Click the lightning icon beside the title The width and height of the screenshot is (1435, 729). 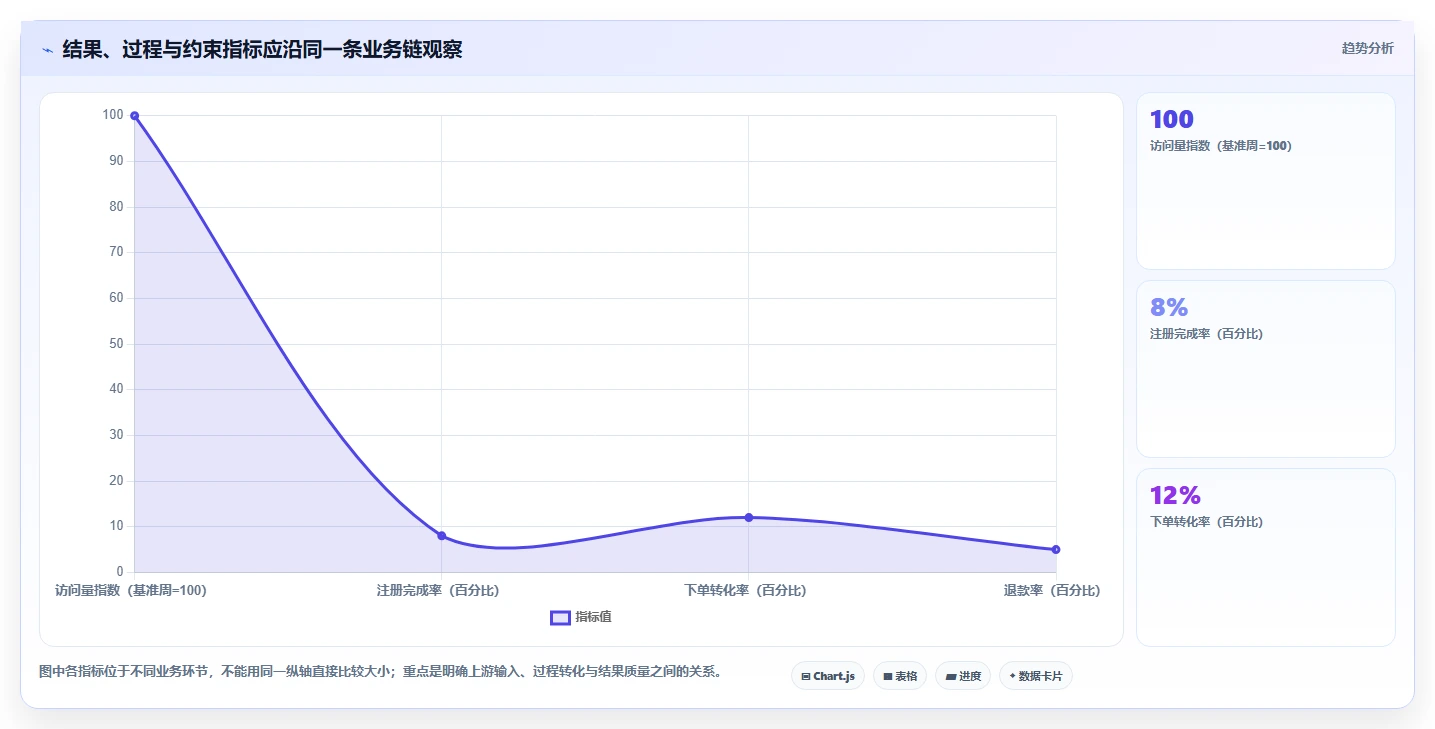[x=47, y=50]
